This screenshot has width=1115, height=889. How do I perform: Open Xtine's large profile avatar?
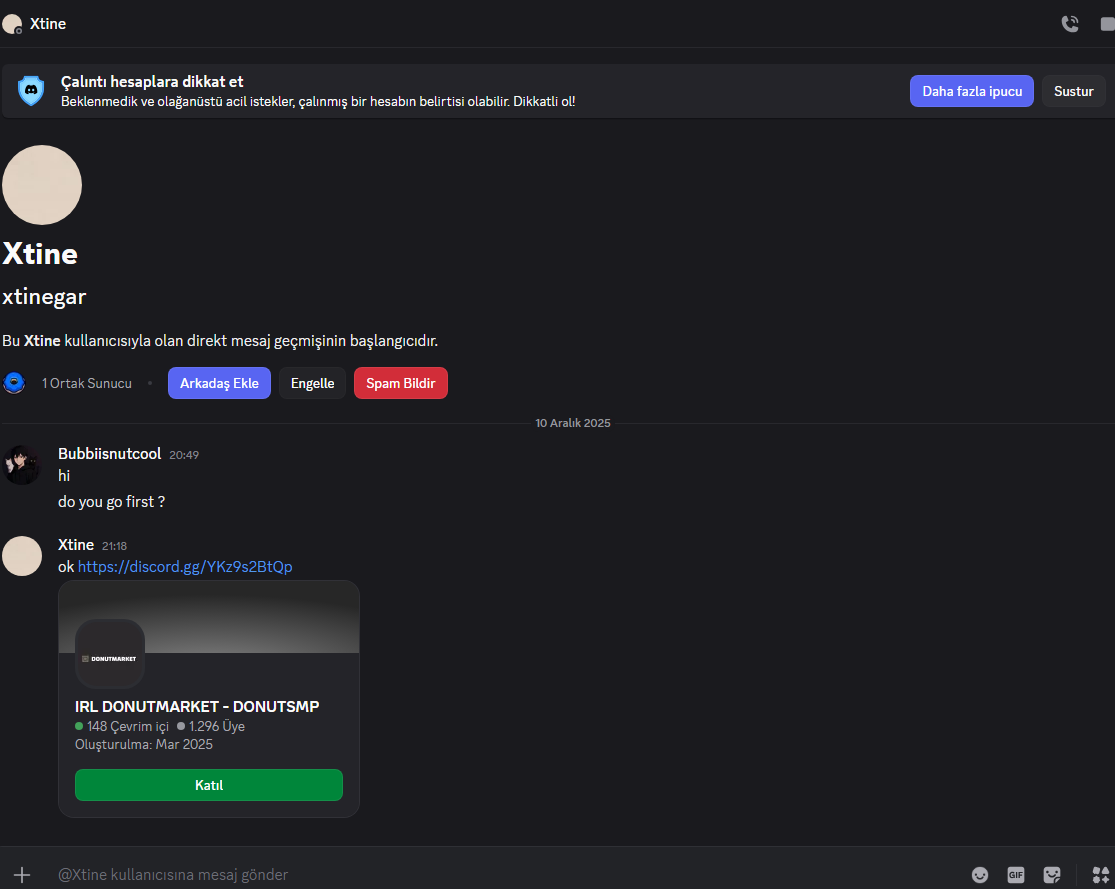coord(42,185)
